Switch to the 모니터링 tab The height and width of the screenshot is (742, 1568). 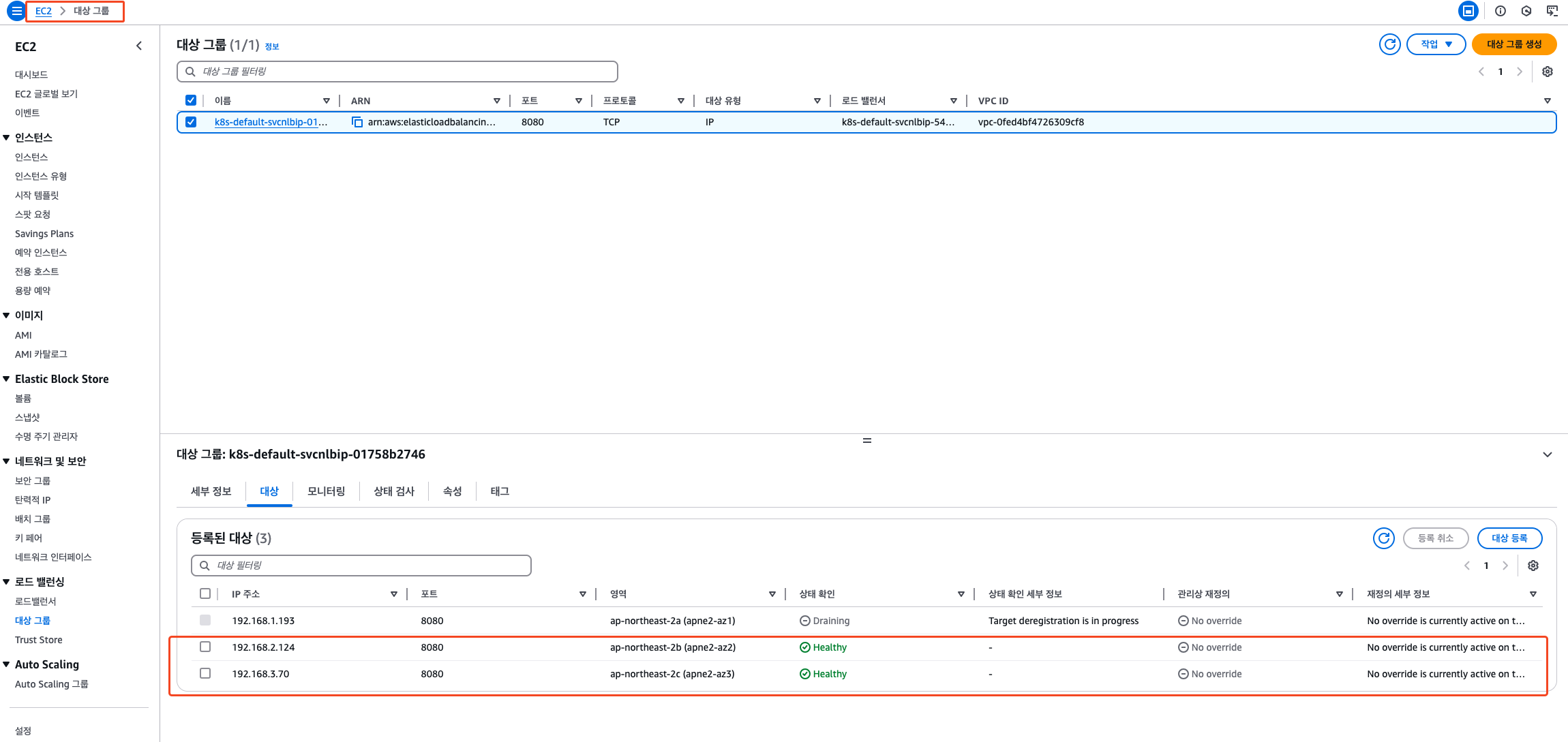326,491
